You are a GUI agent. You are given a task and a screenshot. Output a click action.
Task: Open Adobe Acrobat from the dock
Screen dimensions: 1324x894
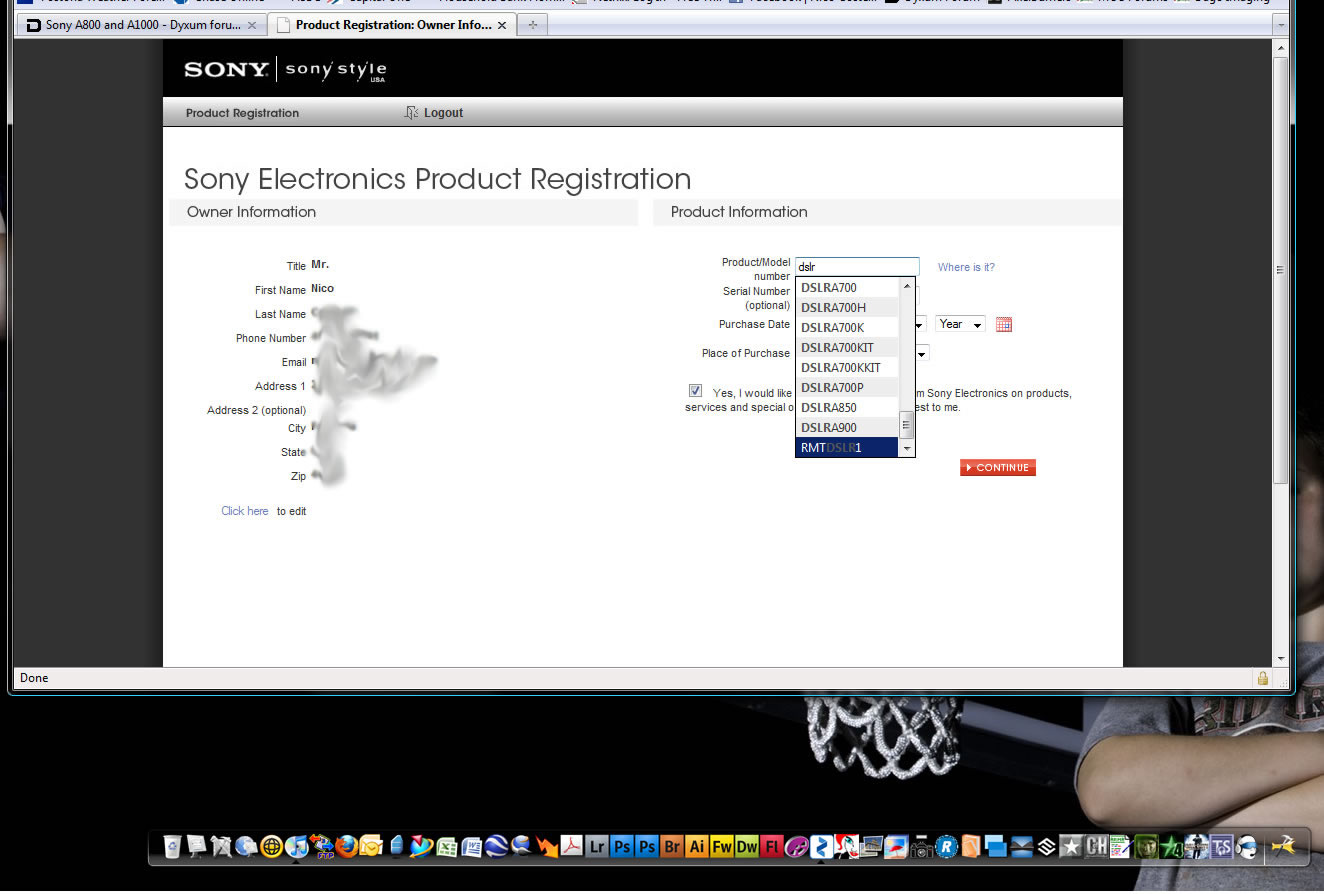[572, 847]
